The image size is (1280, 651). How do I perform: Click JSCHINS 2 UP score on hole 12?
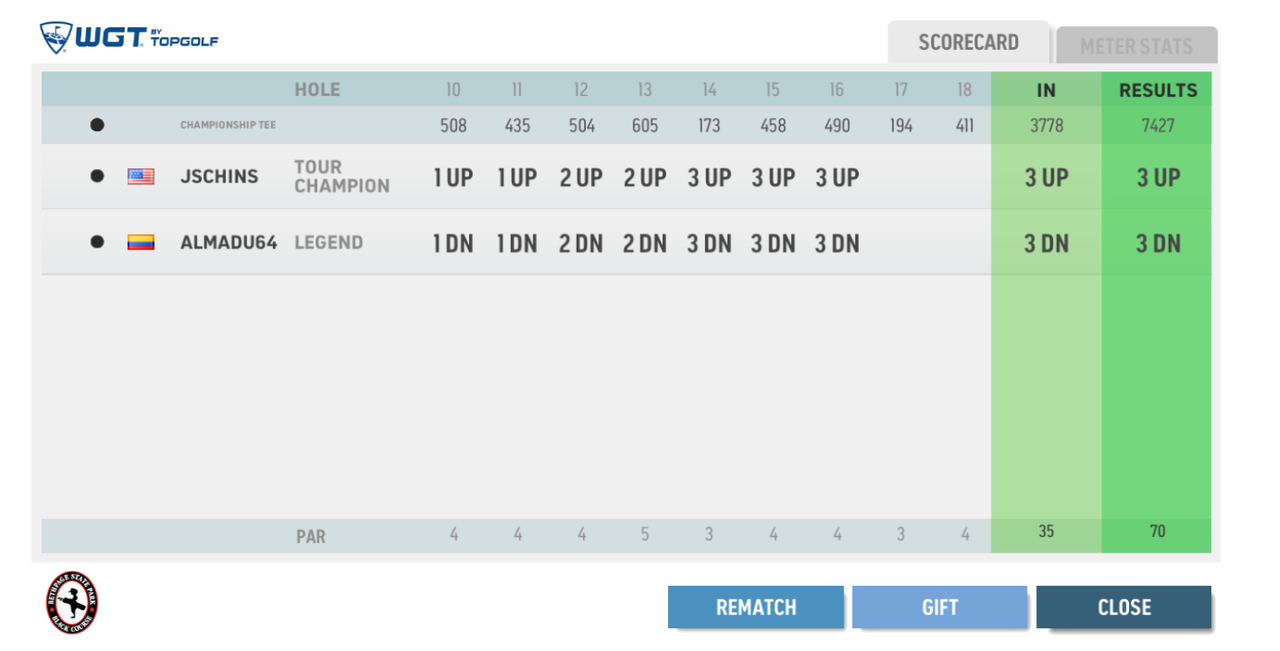click(581, 178)
